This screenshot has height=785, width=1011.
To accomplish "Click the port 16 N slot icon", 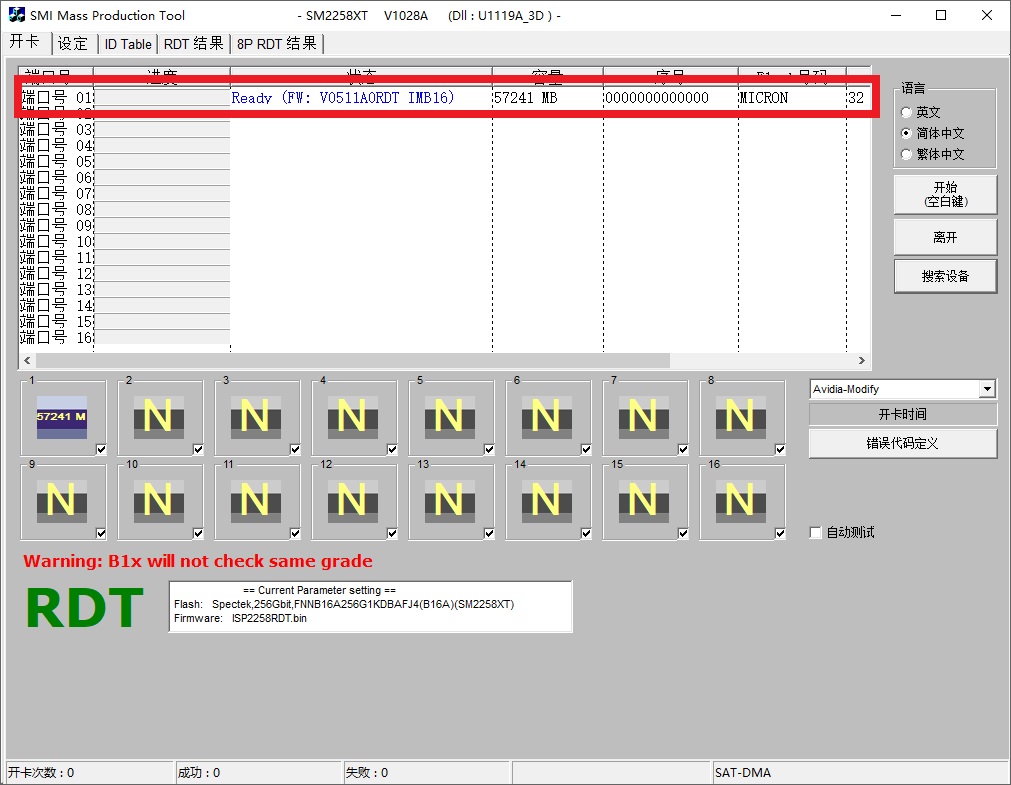I will coord(740,499).
